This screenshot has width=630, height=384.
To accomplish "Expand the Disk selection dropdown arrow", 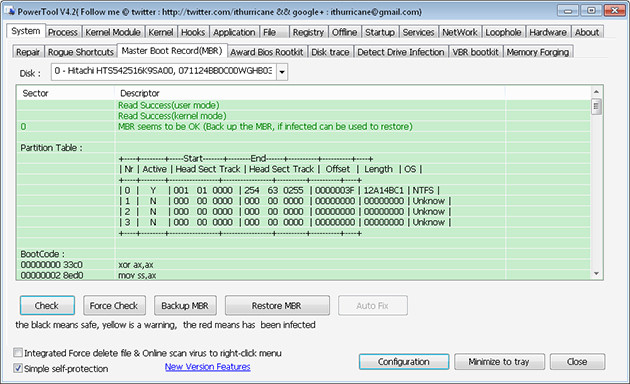I will 282,72.
